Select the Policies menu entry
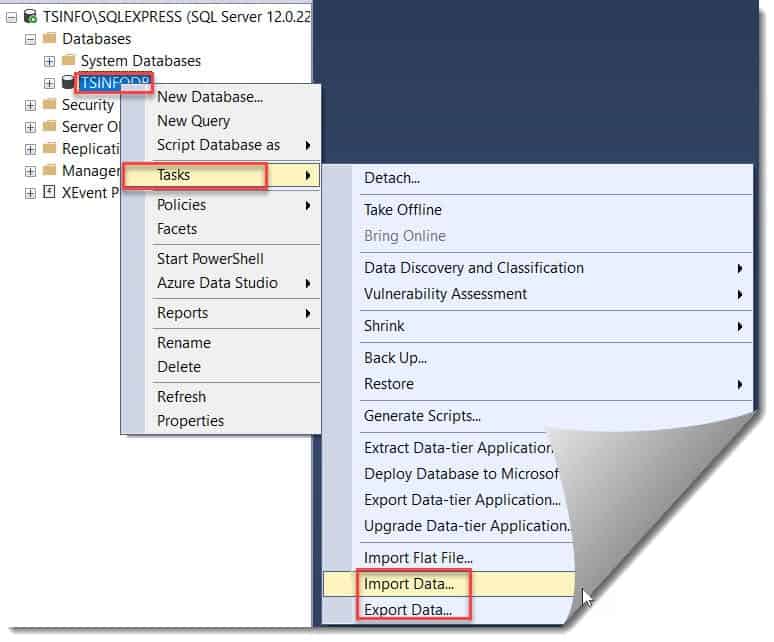774x642 pixels. pos(181,205)
